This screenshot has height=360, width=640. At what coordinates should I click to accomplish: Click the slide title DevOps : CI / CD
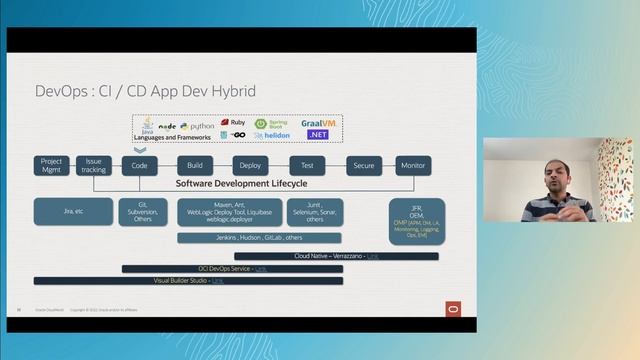tap(145, 91)
